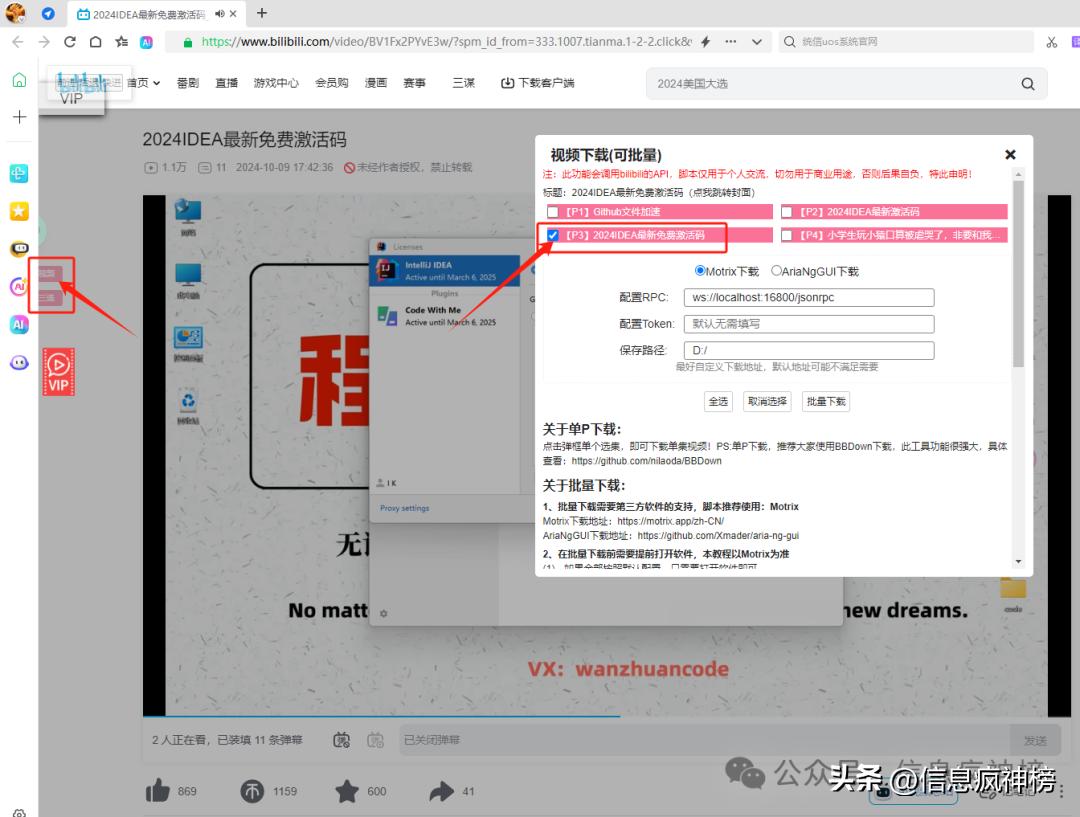1080x817 pixels.
Task: Select the Motrix下载 radio option
Action: pyautogui.click(x=700, y=271)
